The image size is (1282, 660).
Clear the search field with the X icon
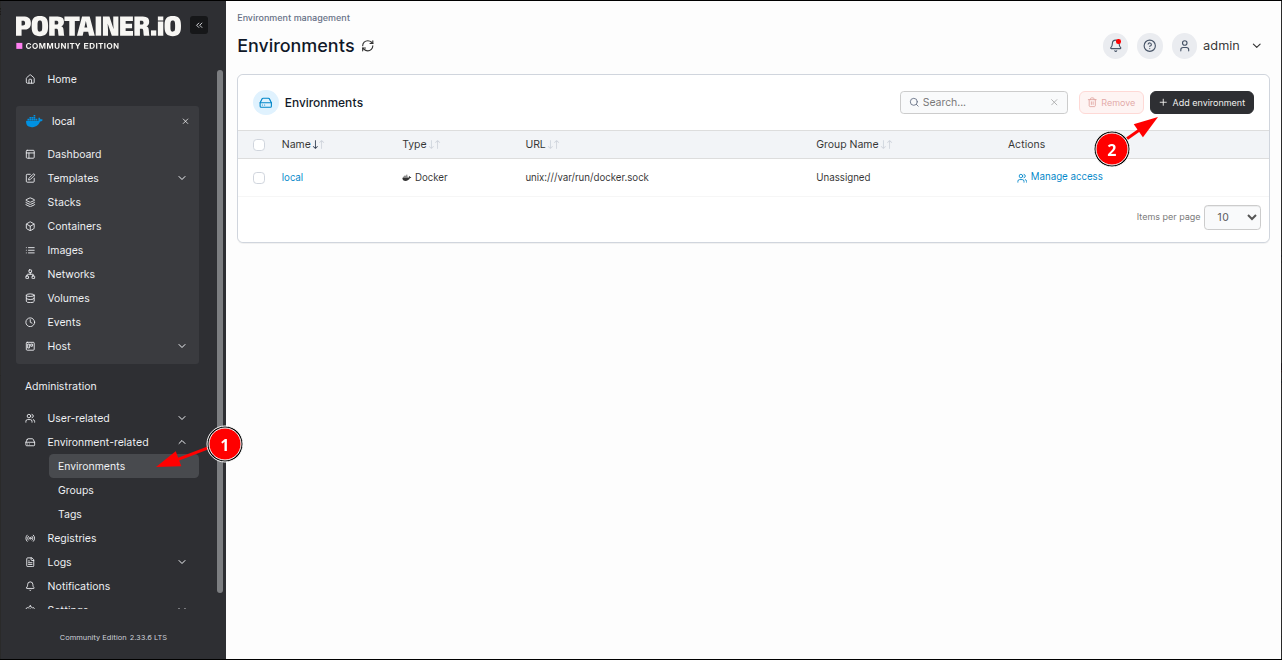[x=1054, y=102]
